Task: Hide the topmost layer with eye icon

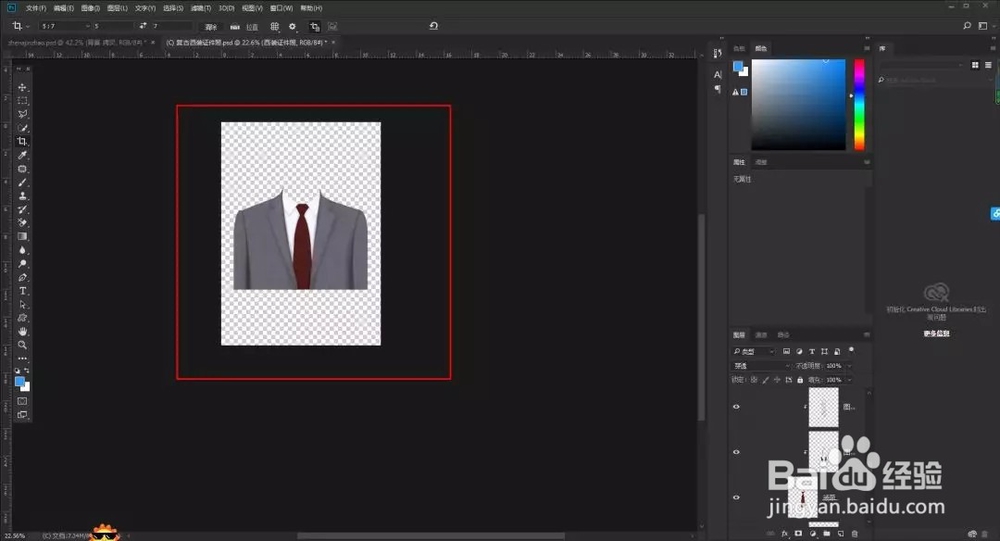Action: point(737,407)
